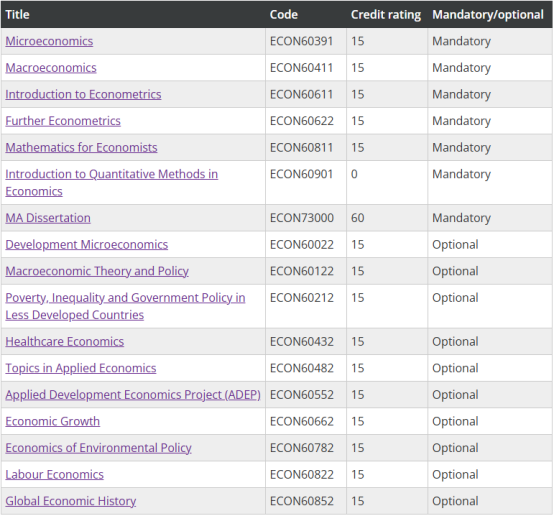The image size is (554, 516).
Task: Click Introduction to Econometrics link
Action: click(x=83, y=94)
